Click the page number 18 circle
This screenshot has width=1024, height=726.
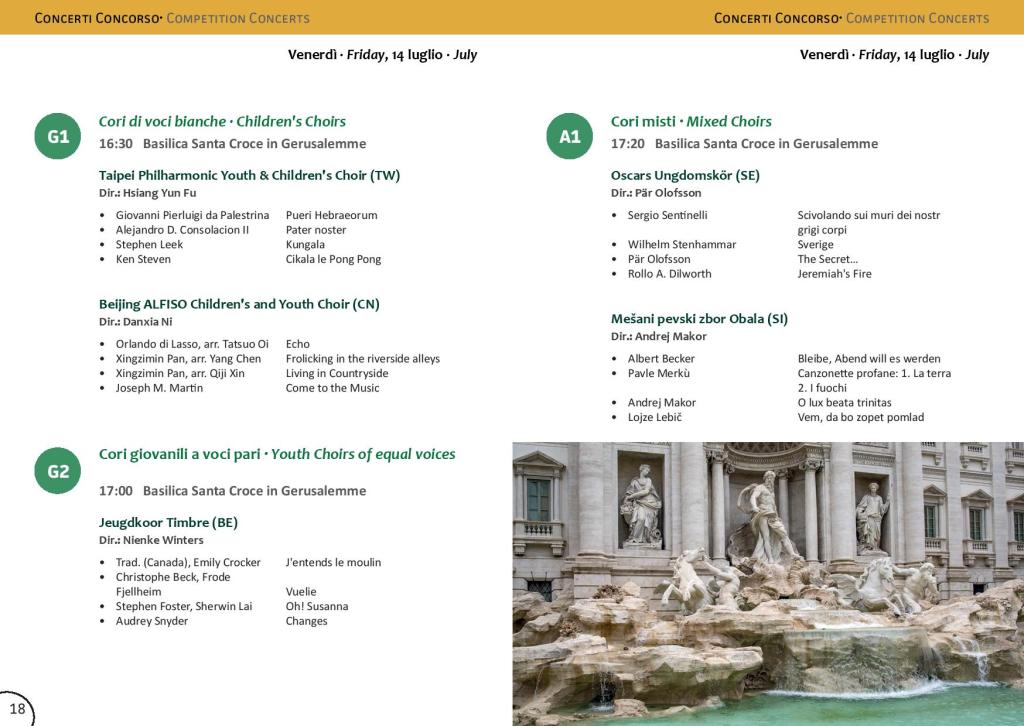tap(16, 708)
